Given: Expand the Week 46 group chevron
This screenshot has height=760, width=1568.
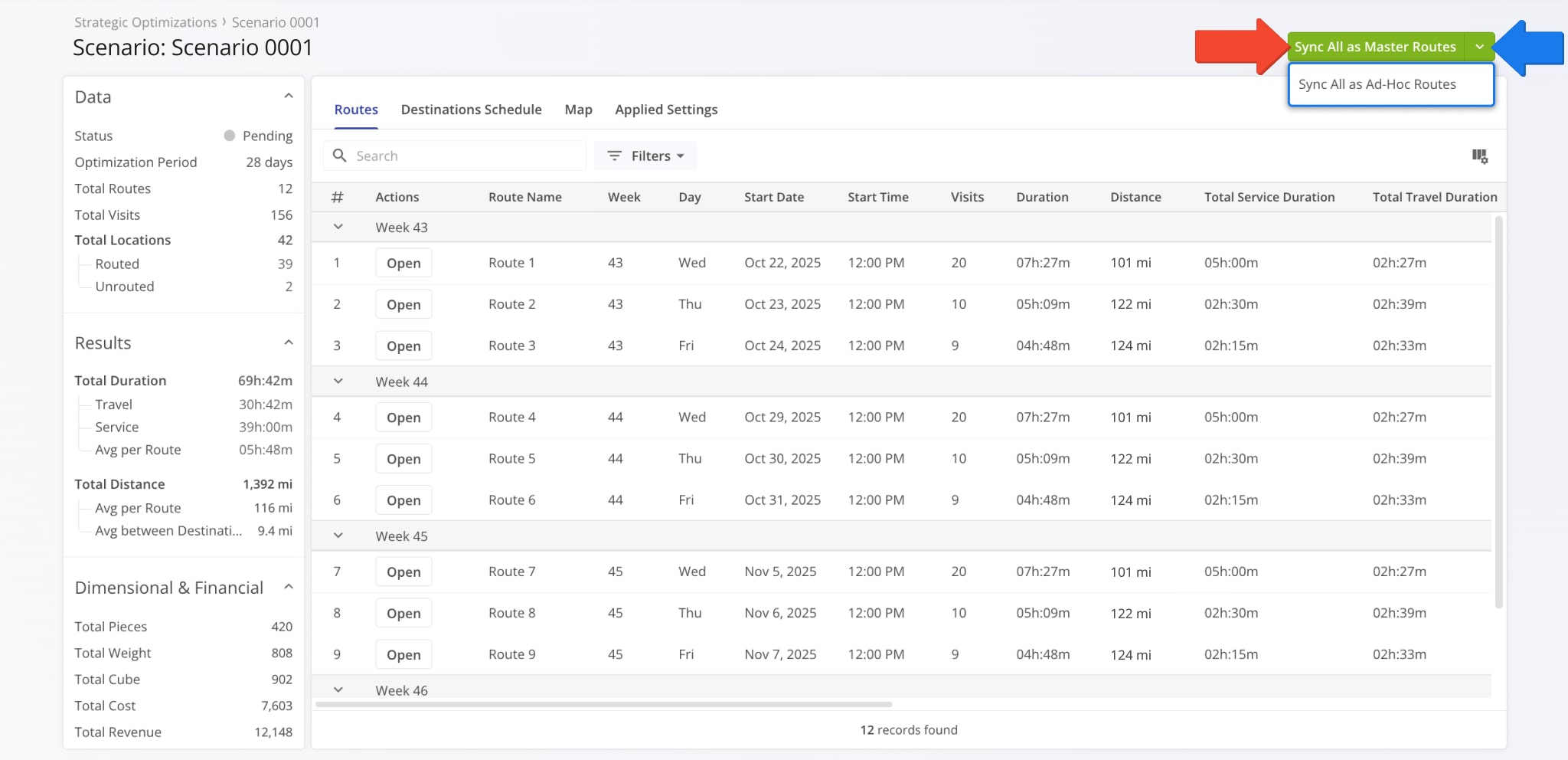Looking at the screenshot, I should pyautogui.click(x=338, y=690).
